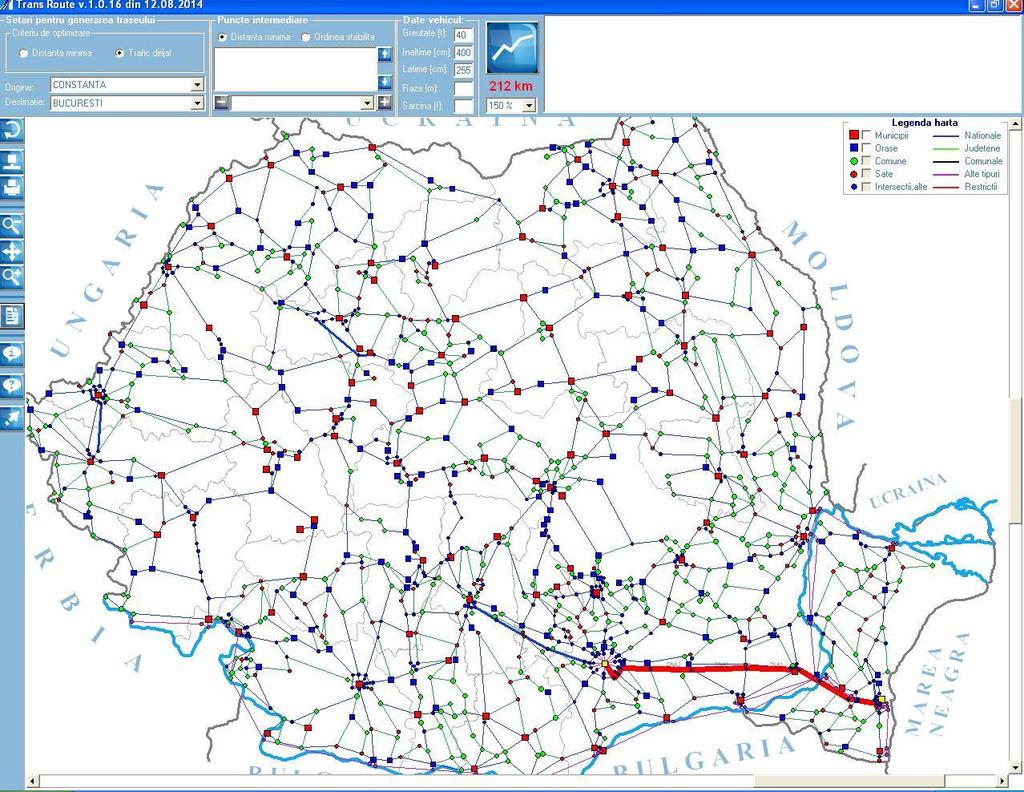Click the horizontal scrollbar thumb

pos(849,781)
